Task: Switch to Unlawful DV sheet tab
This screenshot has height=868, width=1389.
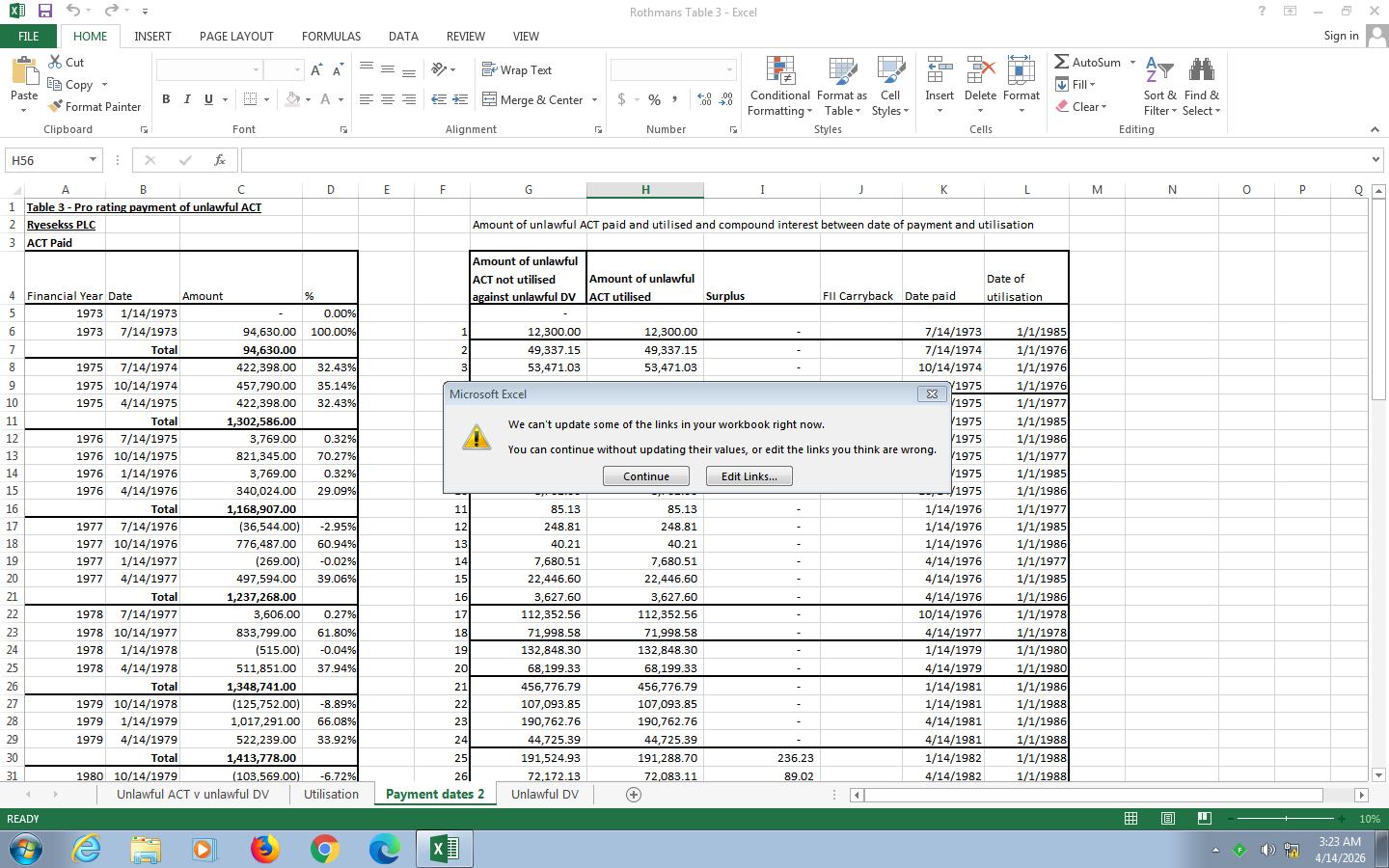Action: [x=544, y=795]
